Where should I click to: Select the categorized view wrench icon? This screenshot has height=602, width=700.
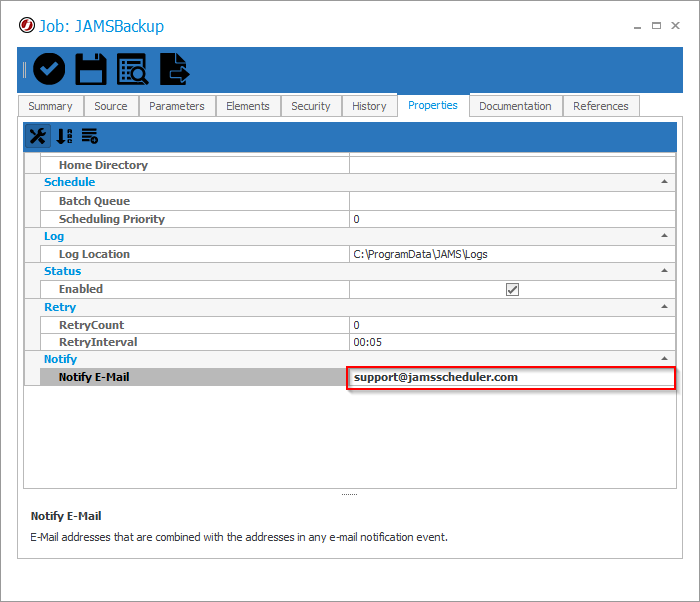tap(38, 136)
